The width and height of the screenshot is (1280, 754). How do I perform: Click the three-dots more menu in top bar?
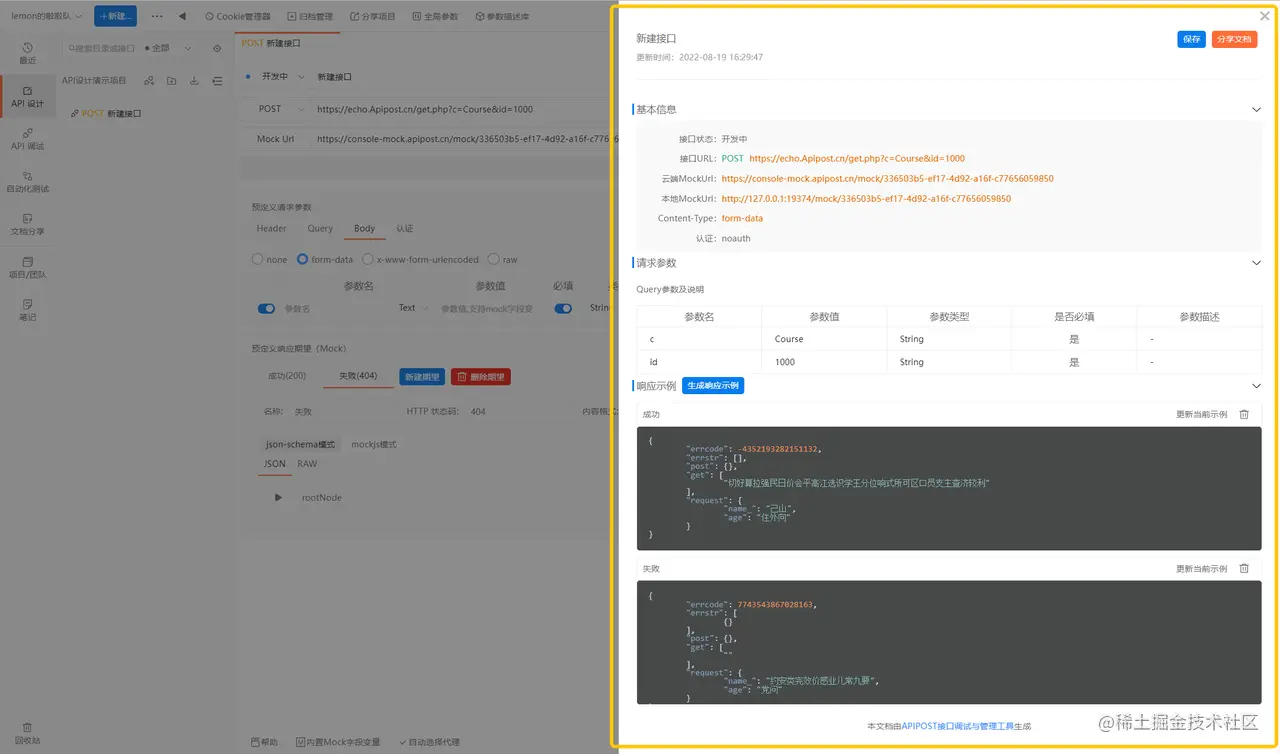pyautogui.click(x=157, y=16)
